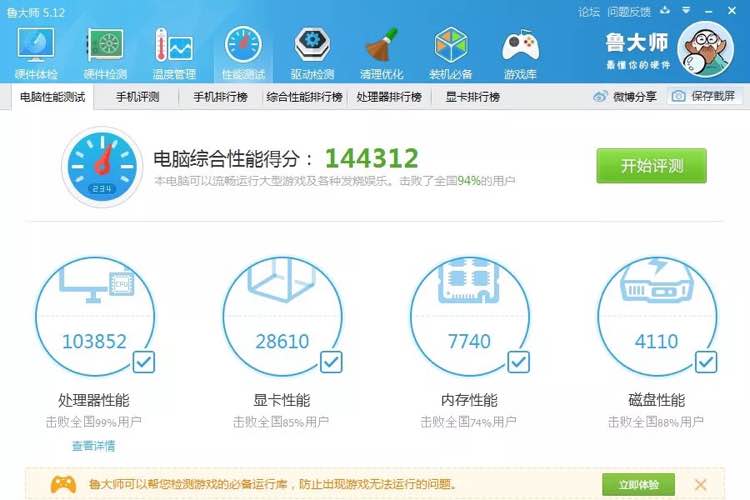Dismiss the game library banner with X
750x500 pixels.
701,485
